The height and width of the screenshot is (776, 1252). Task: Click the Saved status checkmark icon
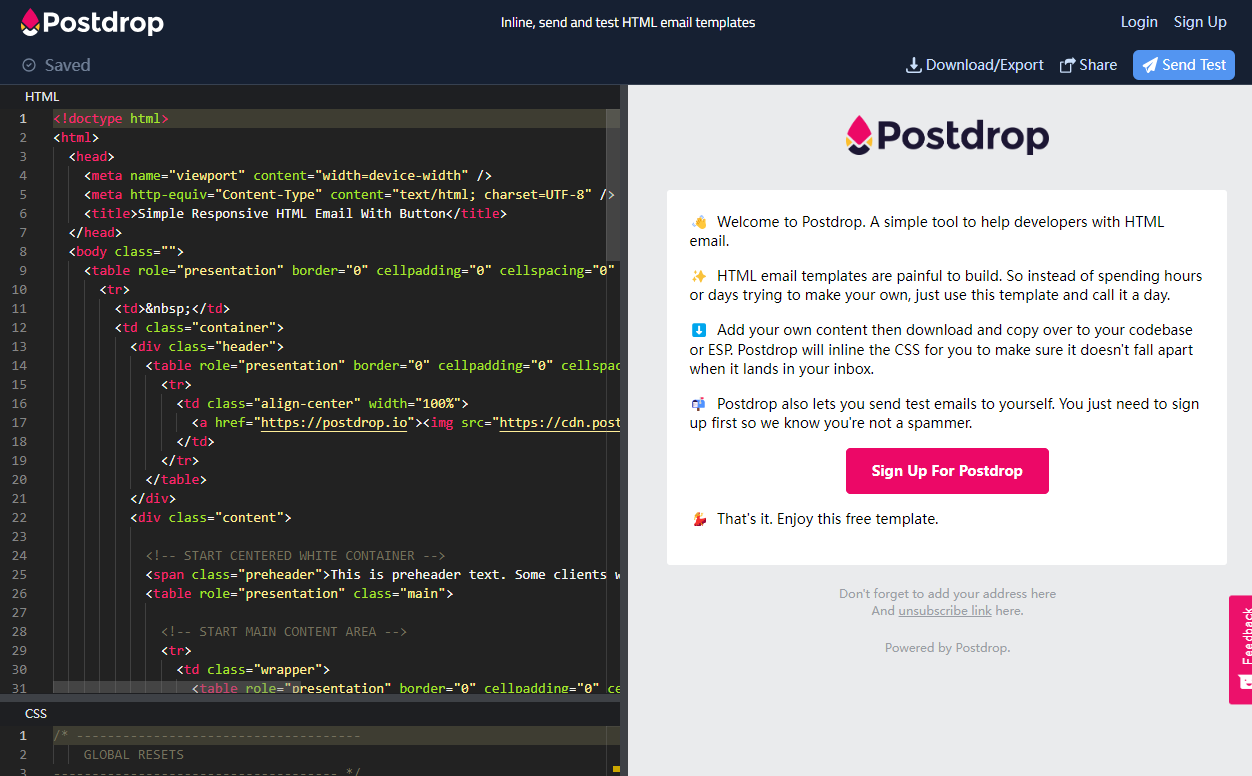point(30,65)
